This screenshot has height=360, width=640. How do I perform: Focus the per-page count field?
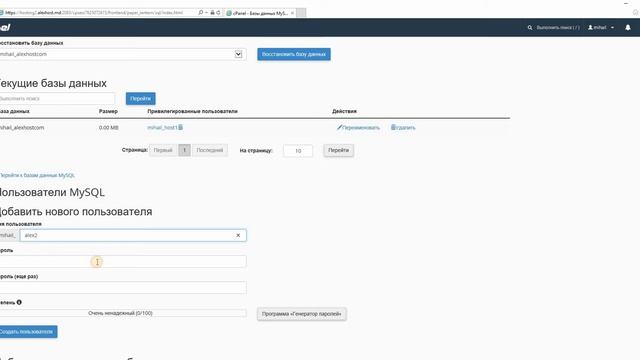(298, 151)
